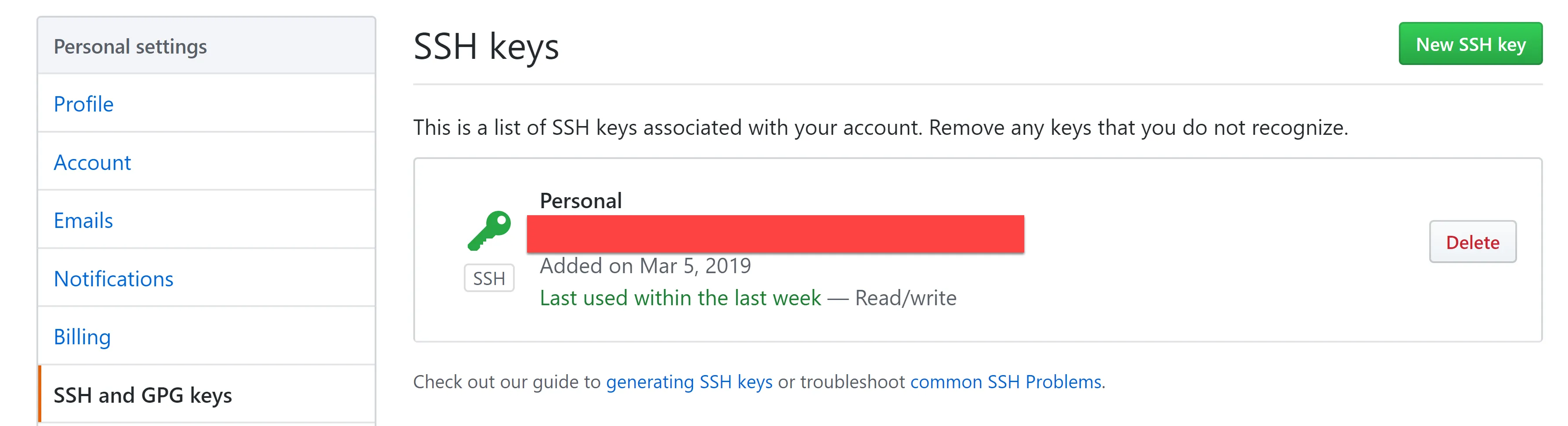Click the SSH keys list description text

[880, 128]
